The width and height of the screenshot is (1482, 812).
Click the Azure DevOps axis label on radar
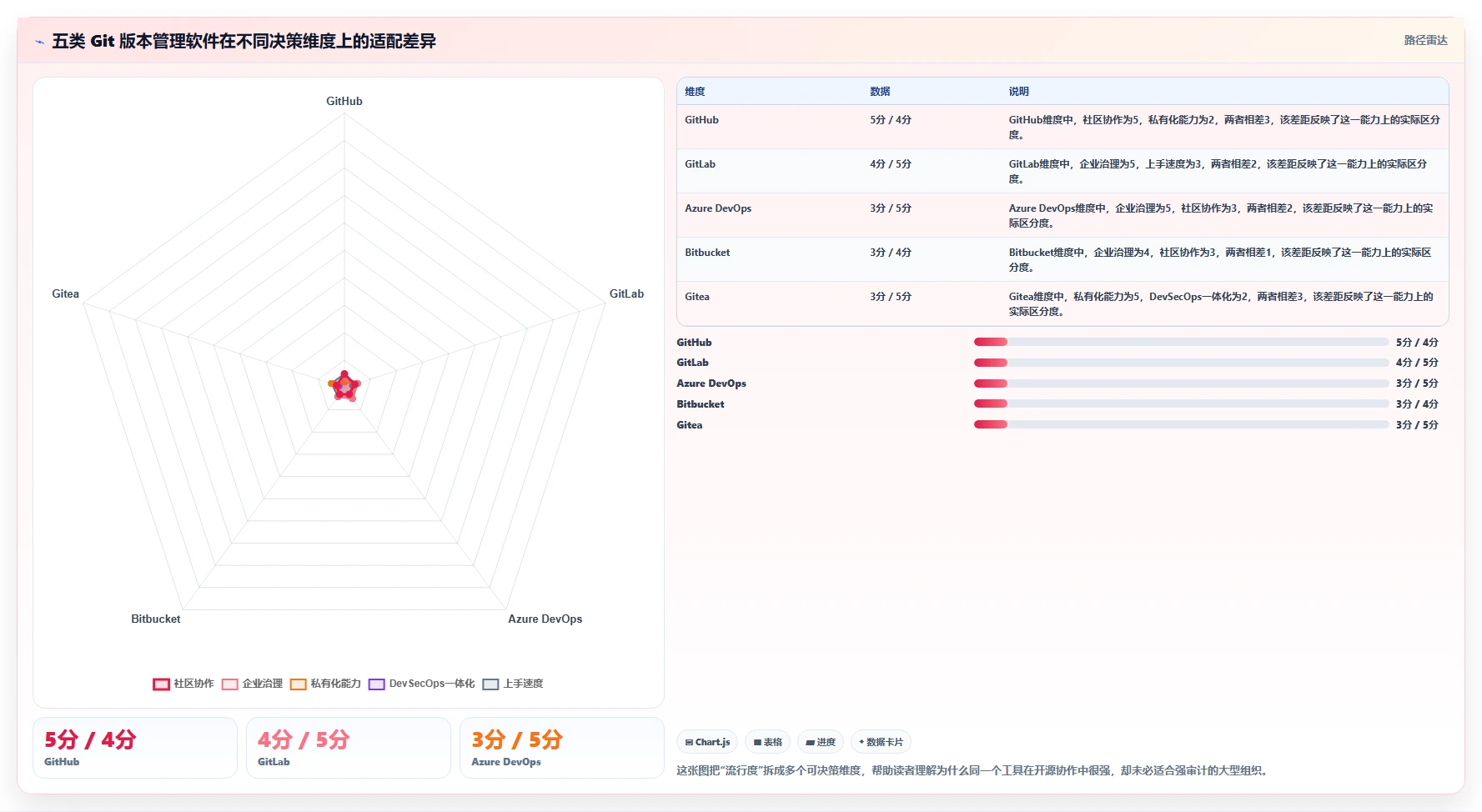click(545, 619)
